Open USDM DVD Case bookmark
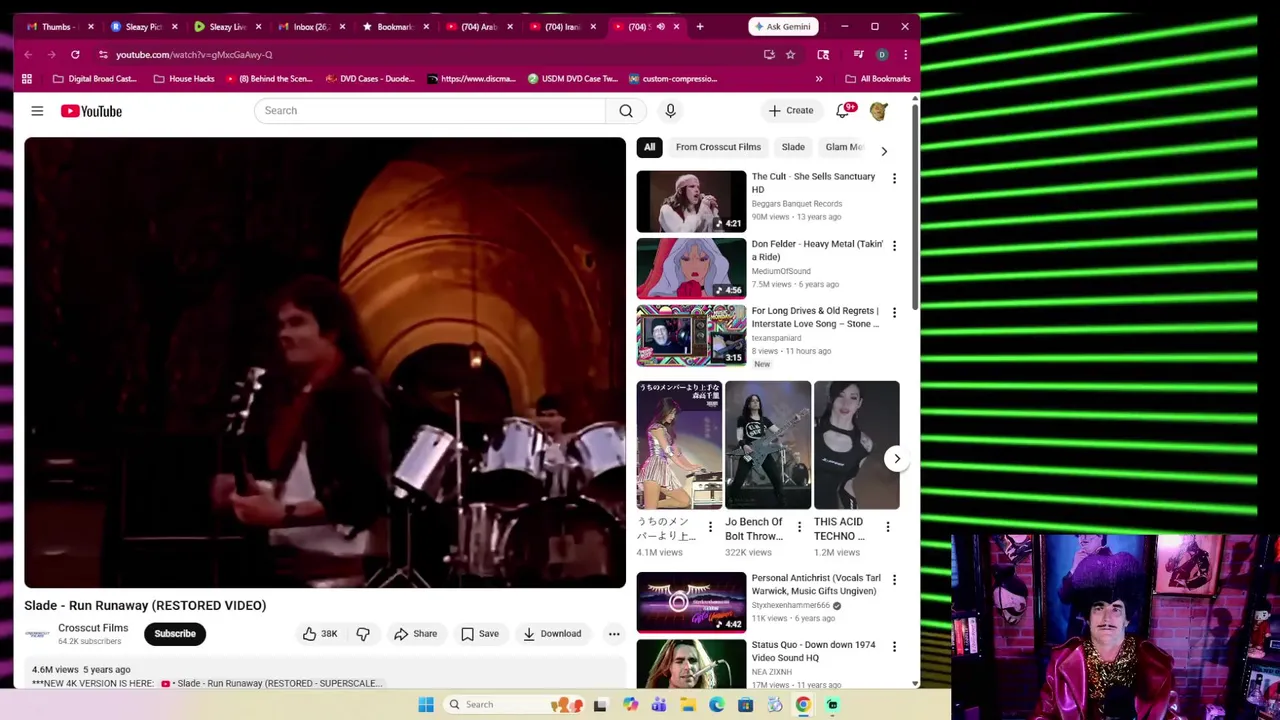 tap(573, 78)
